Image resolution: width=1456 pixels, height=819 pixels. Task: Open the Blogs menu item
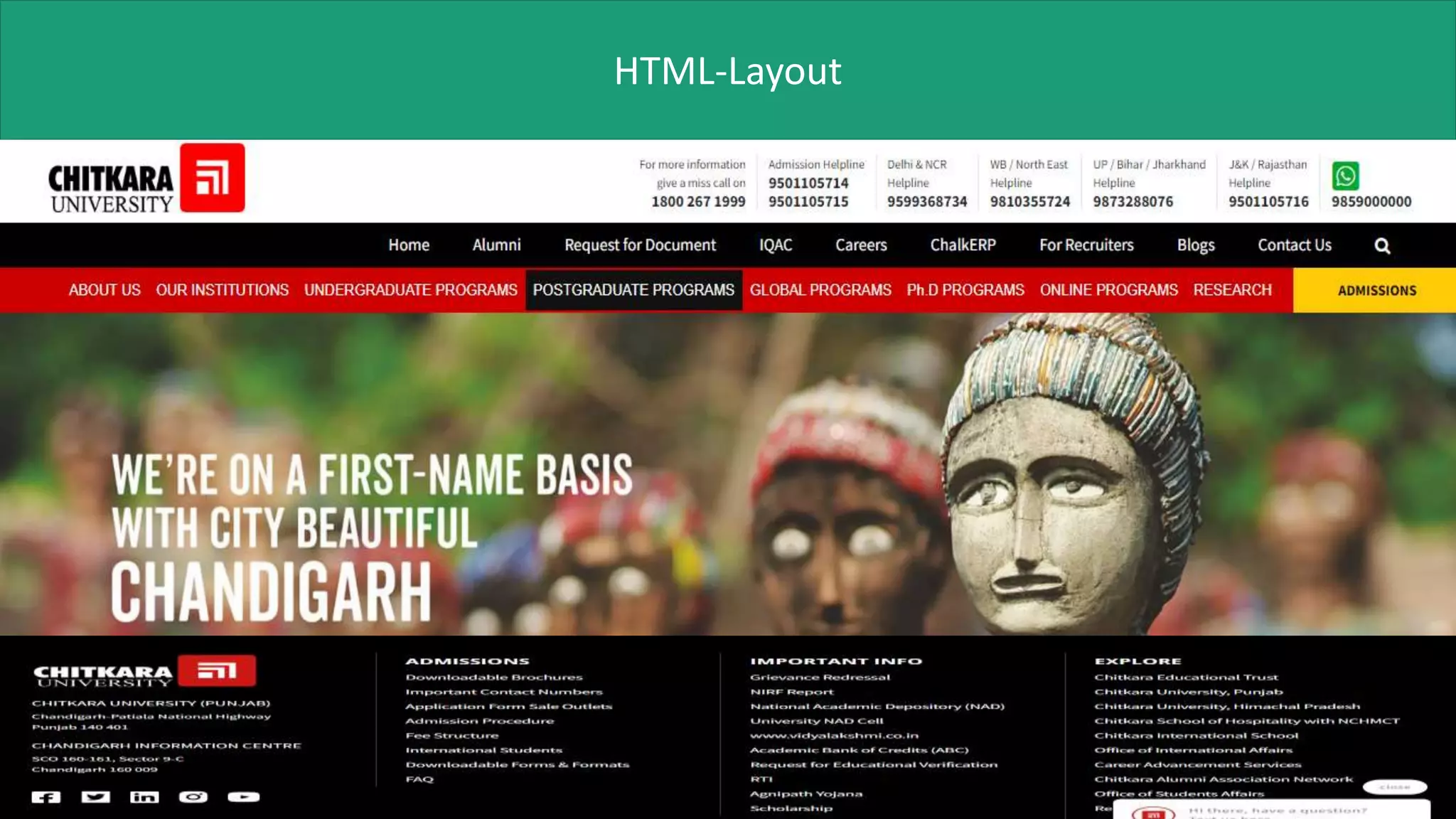[x=1196, y=245]
